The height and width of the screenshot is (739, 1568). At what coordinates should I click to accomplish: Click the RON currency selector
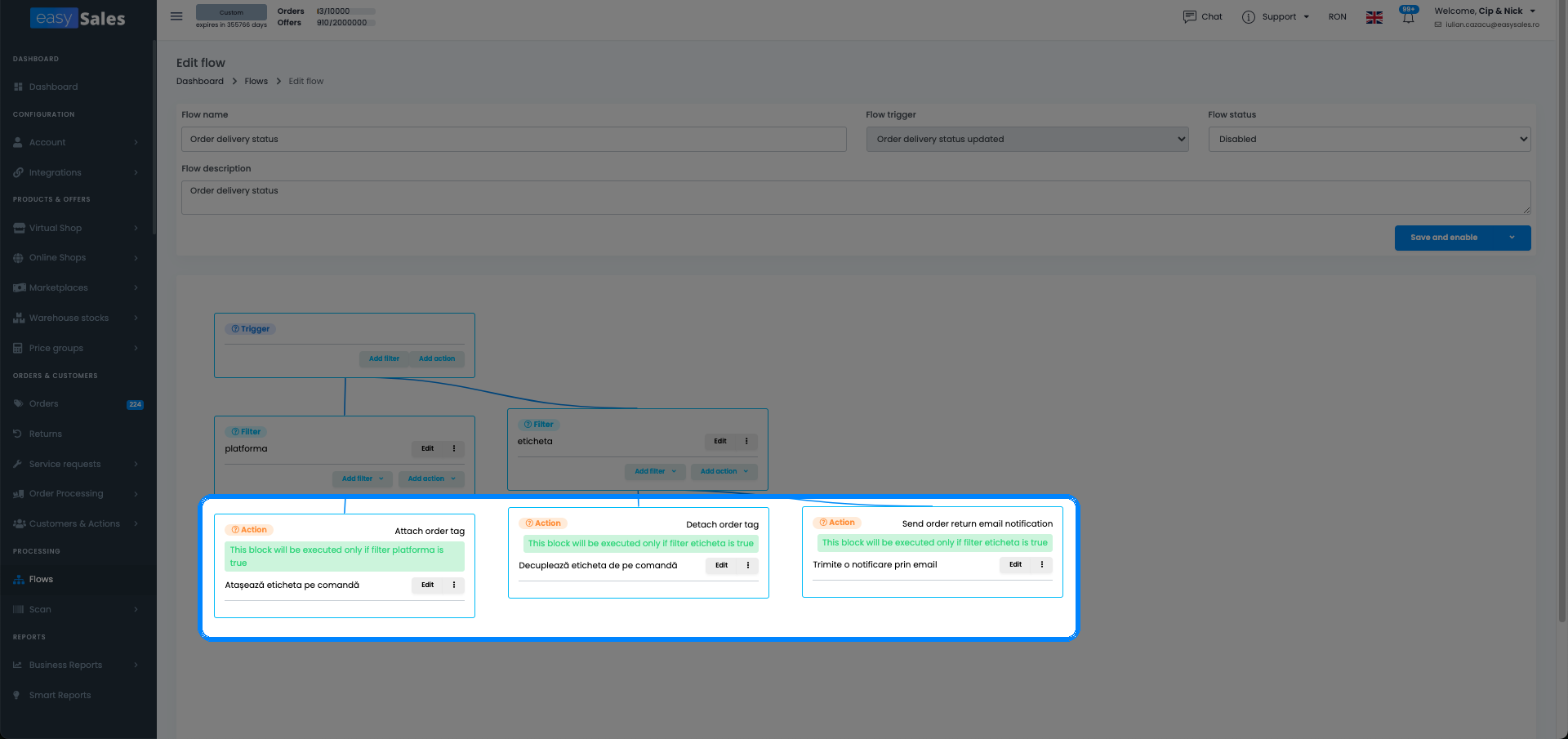click(x=1338, y=16)
